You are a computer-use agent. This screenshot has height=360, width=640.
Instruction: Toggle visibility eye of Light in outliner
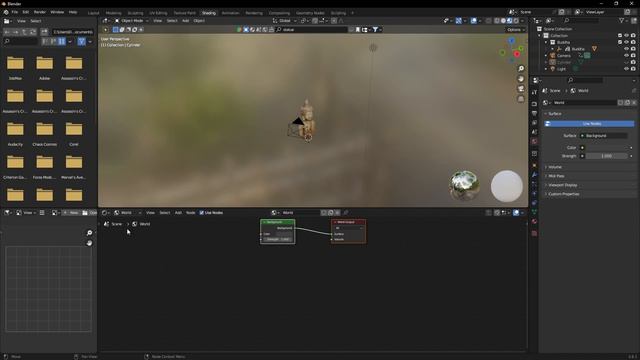click(x=627, y=69)
